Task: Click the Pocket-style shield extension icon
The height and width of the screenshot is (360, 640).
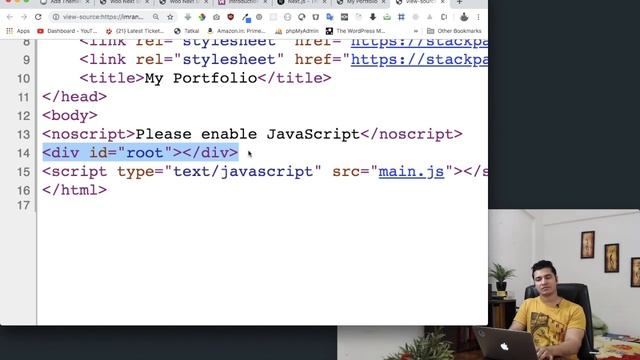Action: 316,17
